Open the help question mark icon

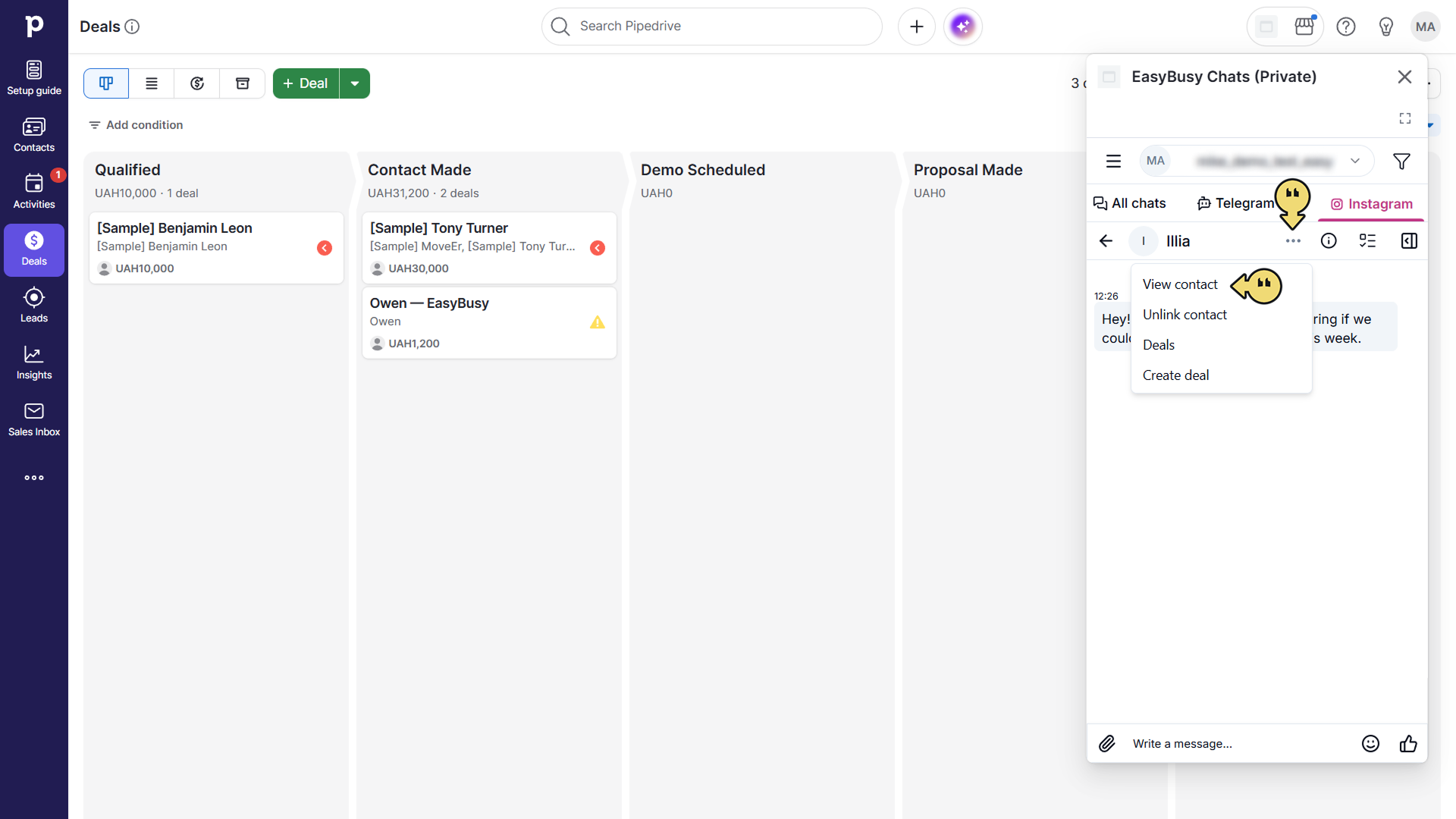[1346, 27]
